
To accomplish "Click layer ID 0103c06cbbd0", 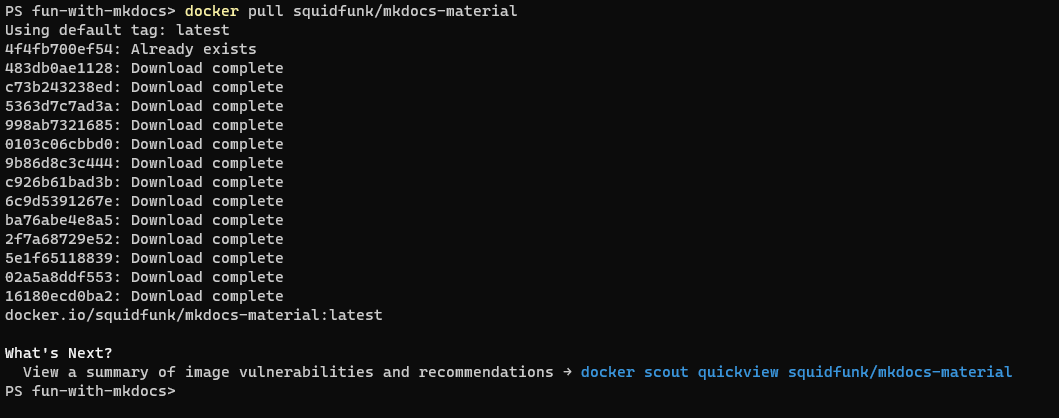I will point(62,144).
